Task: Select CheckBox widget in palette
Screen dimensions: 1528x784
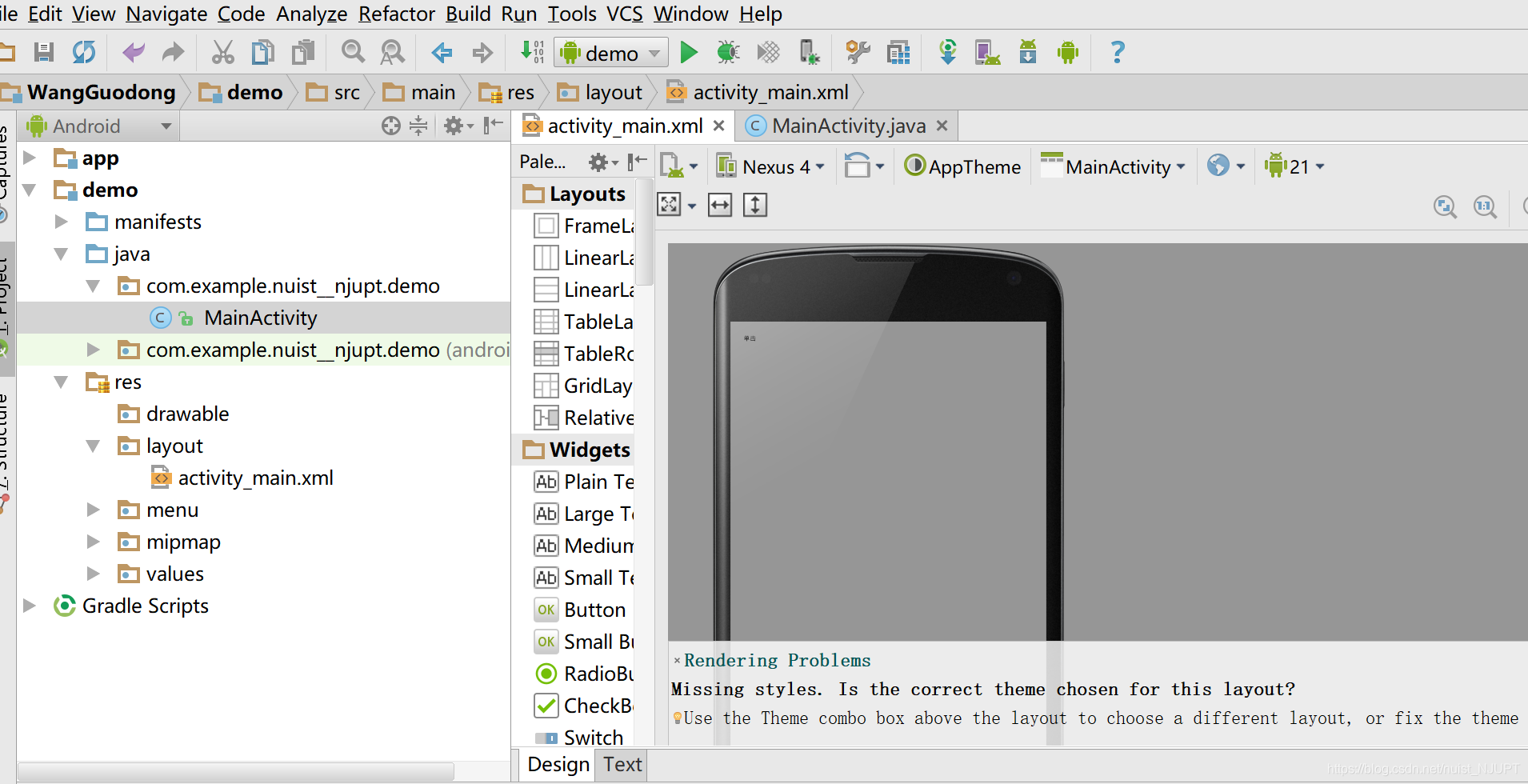Action: tap(584, 706)
